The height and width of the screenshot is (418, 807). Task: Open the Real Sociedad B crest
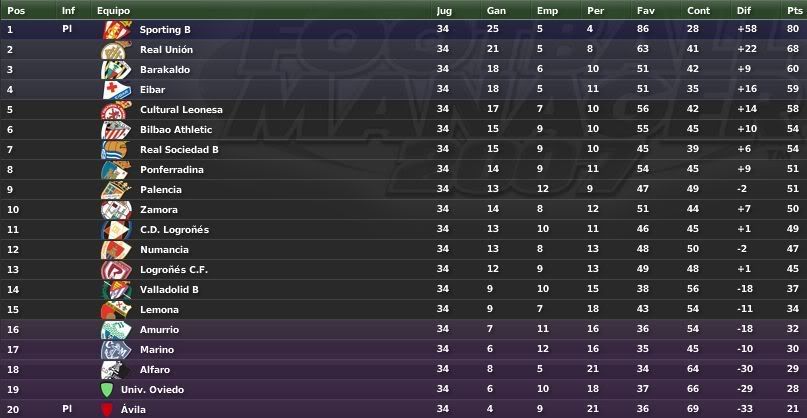(116, 150)
